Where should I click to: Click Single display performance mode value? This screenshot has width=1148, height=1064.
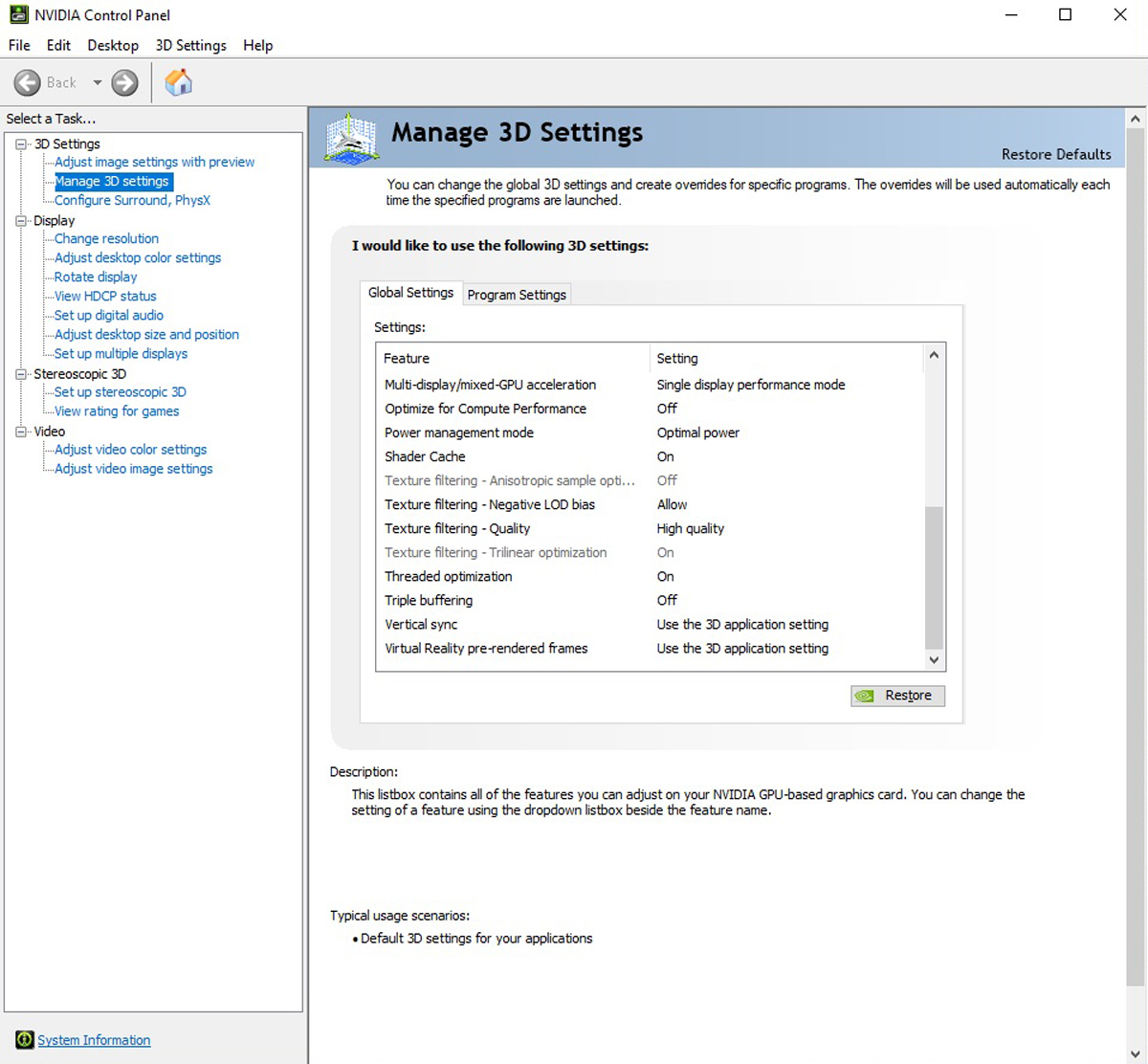[x=751, y=385]
